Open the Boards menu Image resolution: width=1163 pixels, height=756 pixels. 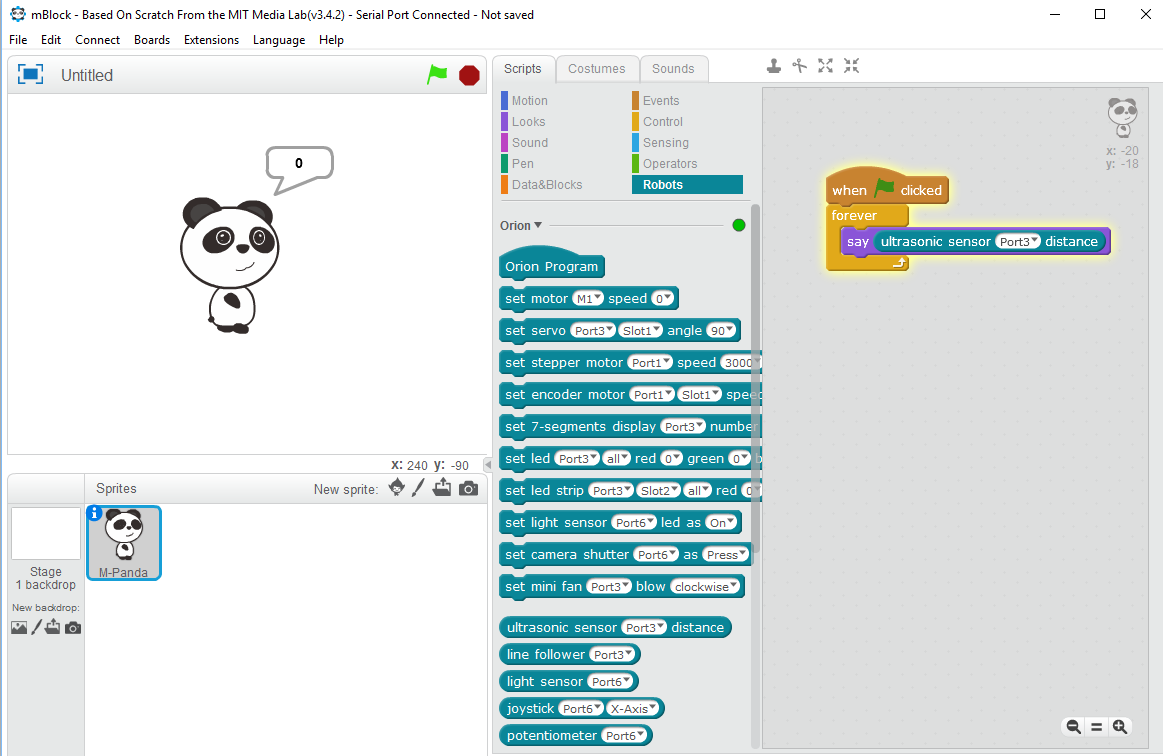point(152,40)
